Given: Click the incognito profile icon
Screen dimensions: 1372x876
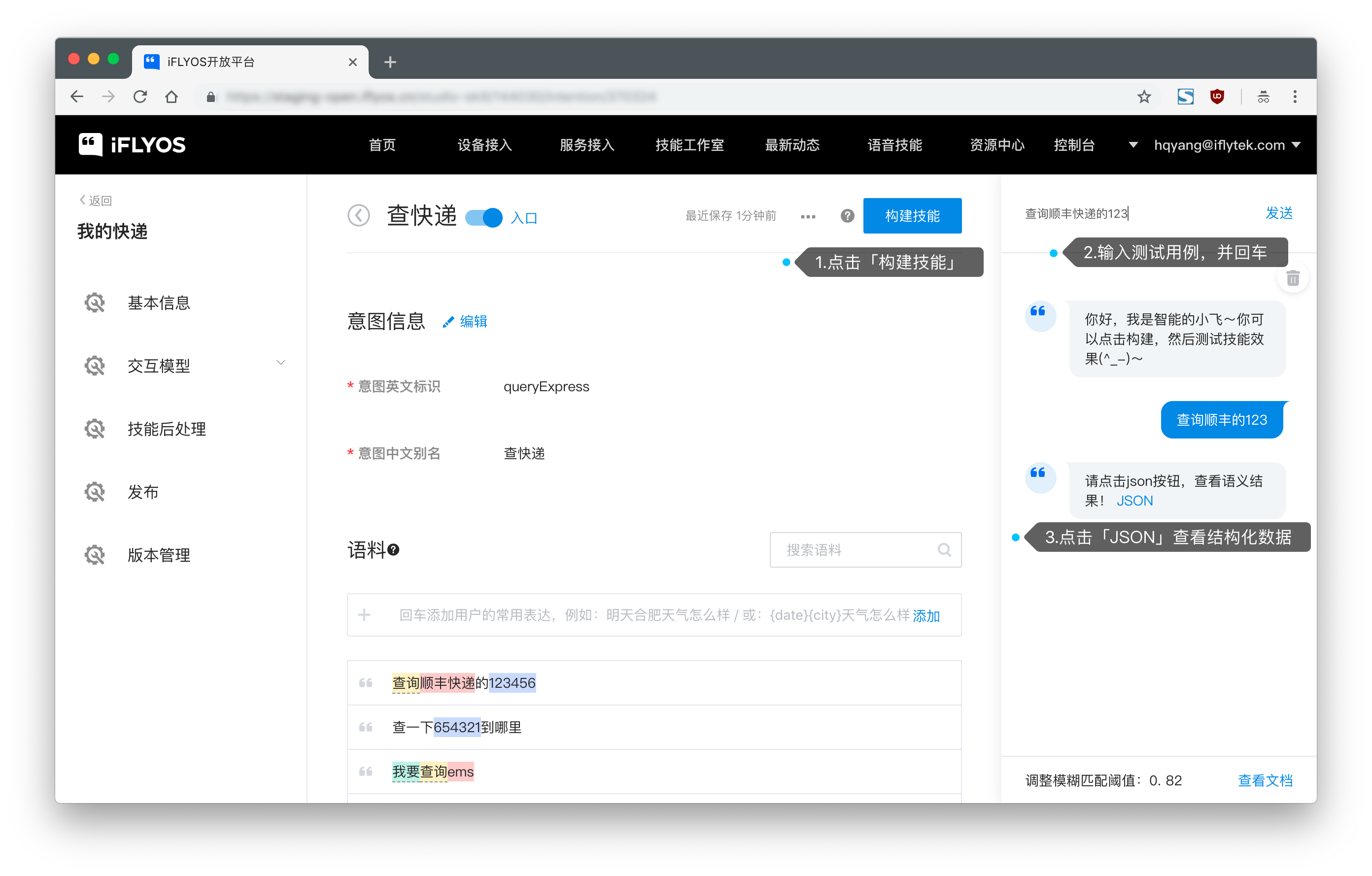Looking at the screenshot, I should tap(1263, 97).
